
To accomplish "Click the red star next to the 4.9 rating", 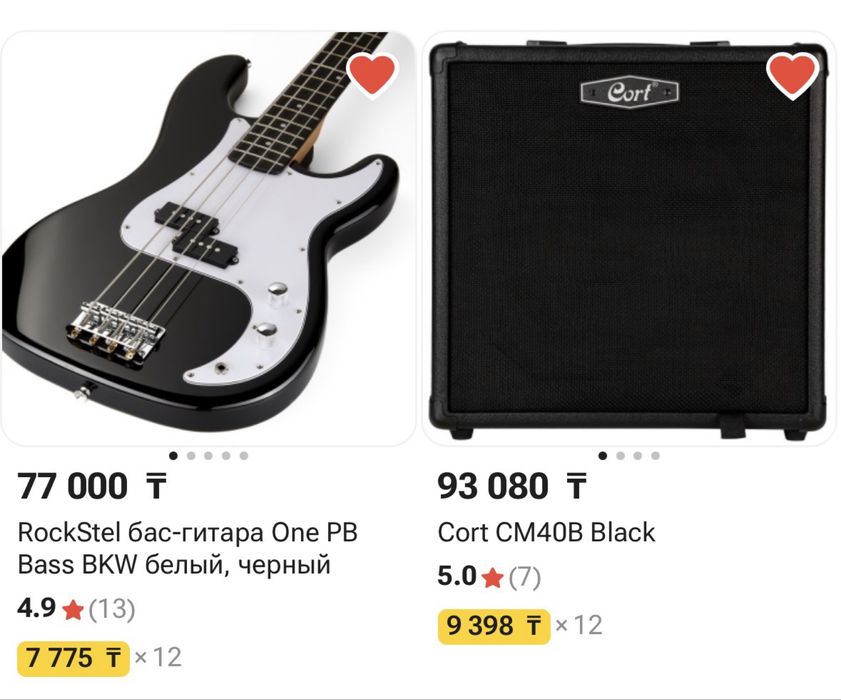I will tap(73, 608).
